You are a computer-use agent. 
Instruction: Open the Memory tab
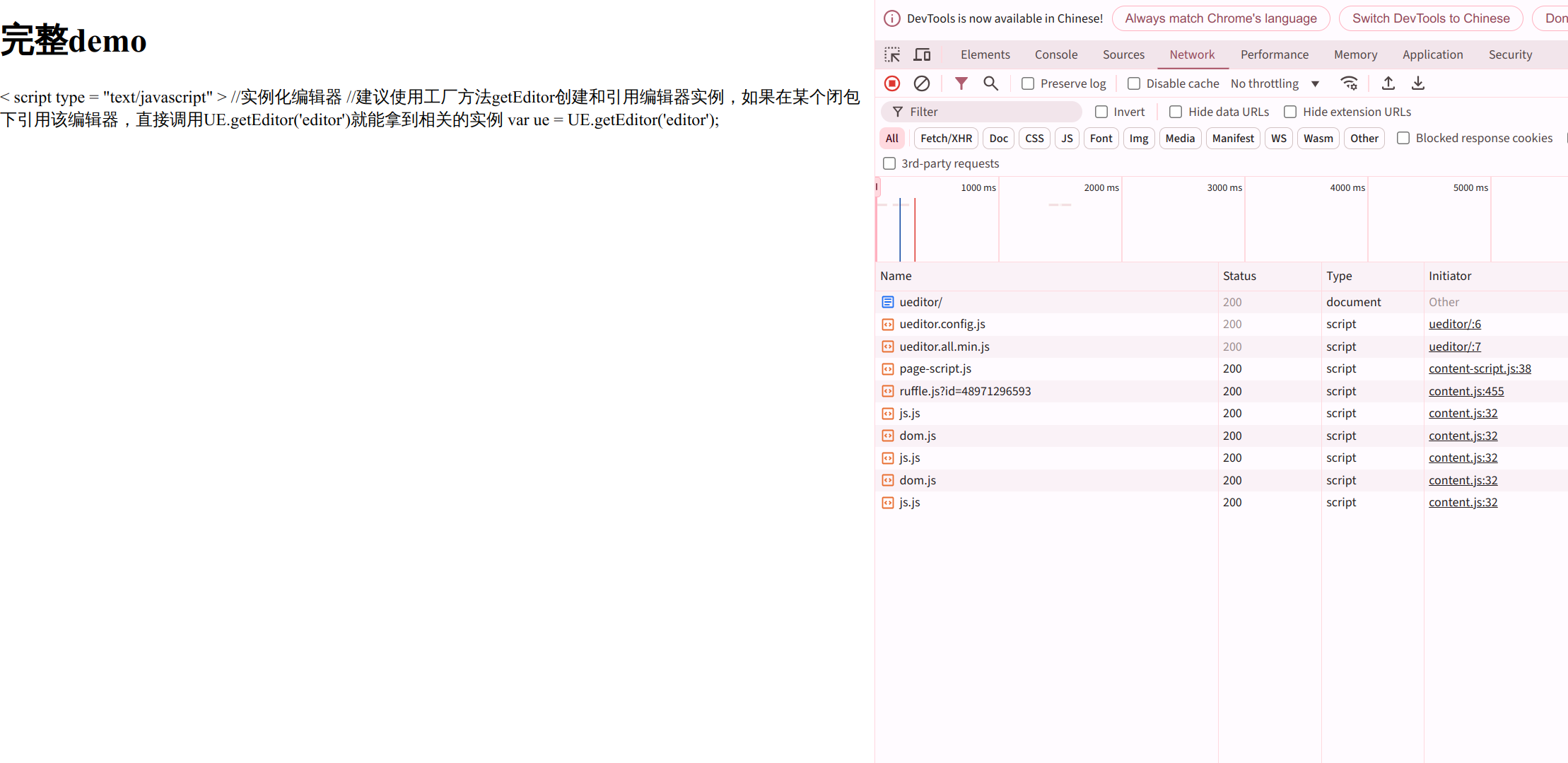1355,54
